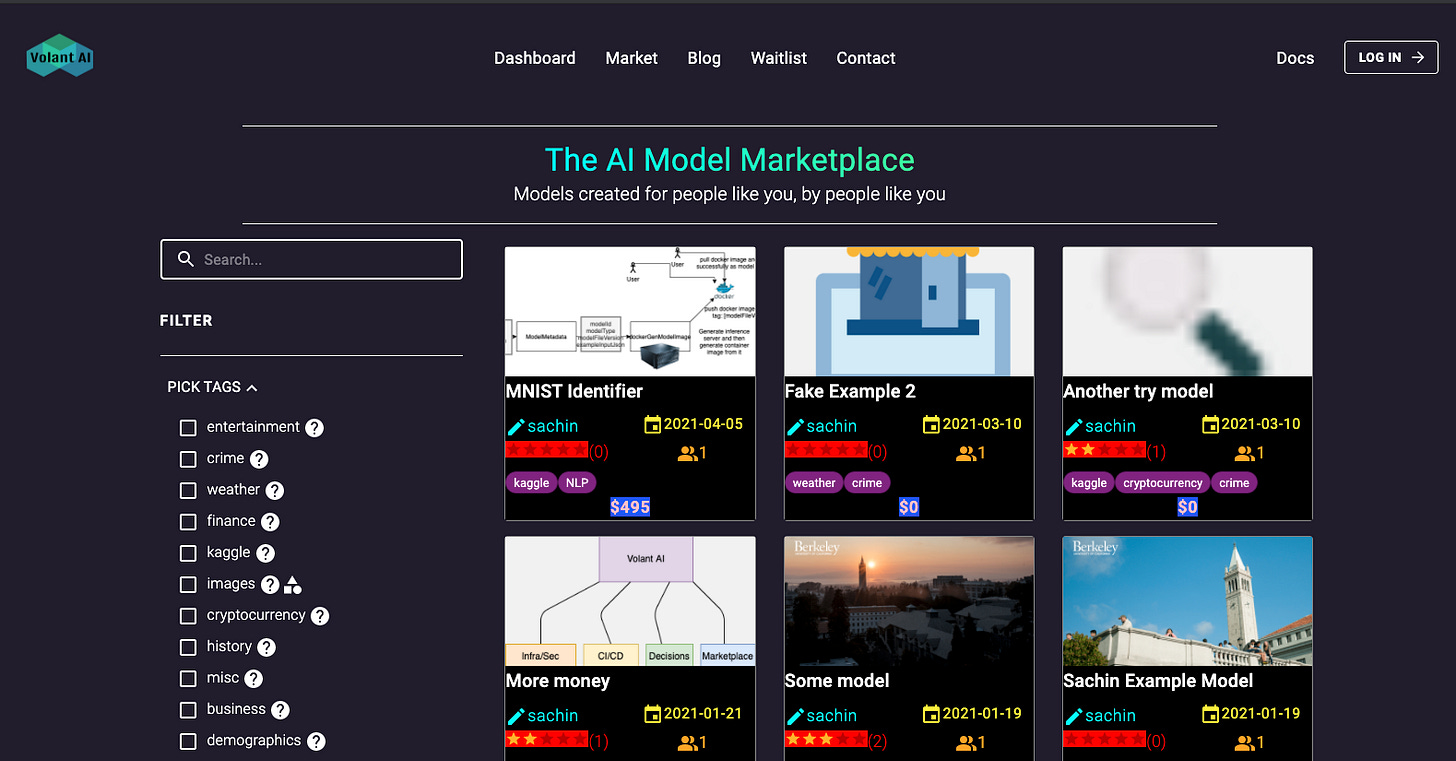Click users icon on Another try model card
Image resolution: width=1456 pixels, height=761 pixels.
pos(1245,453)
